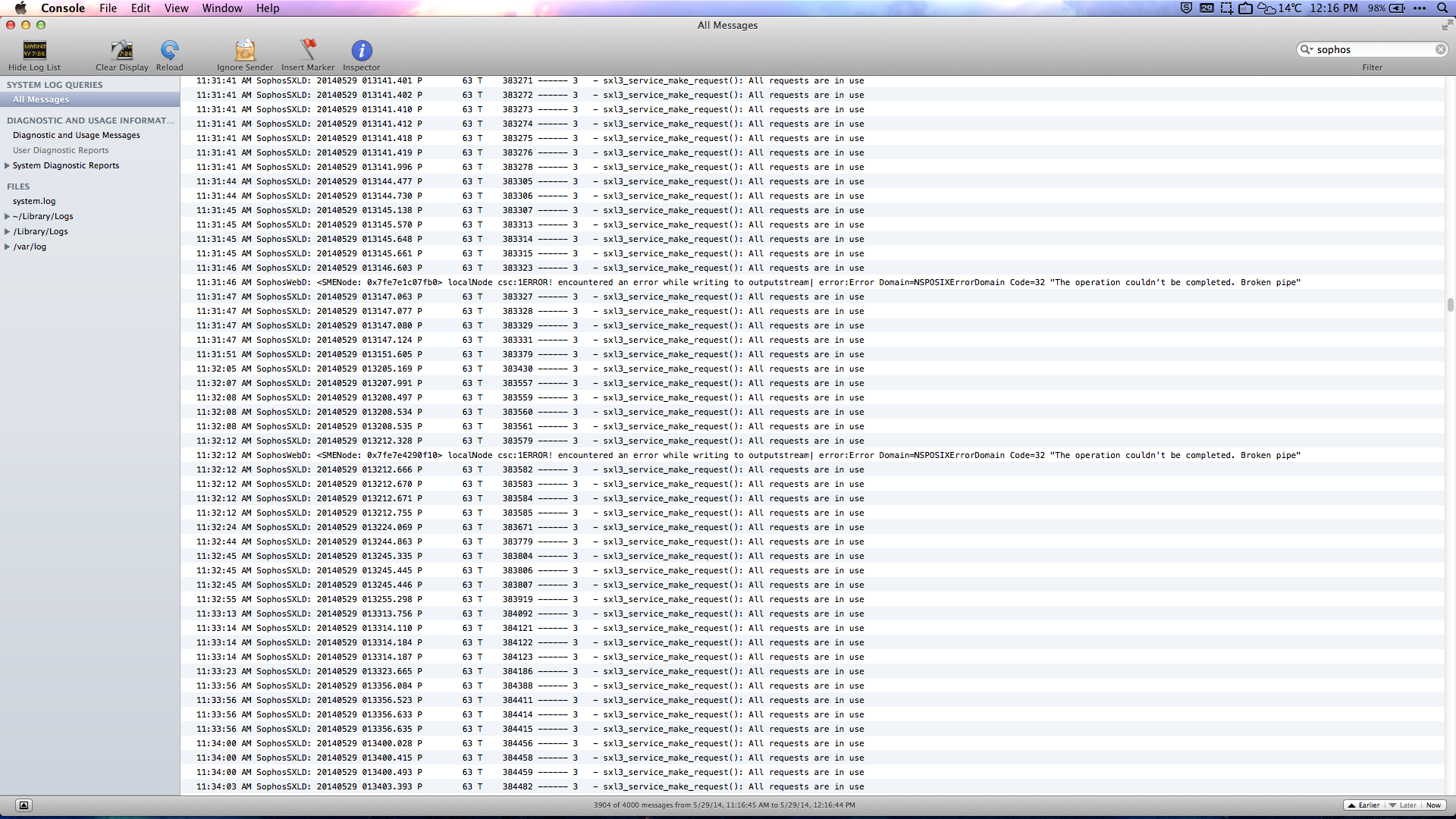Screen dimensions: 1456x819
Task: Jump to Earlier messages
Action: coord(1363,805)
